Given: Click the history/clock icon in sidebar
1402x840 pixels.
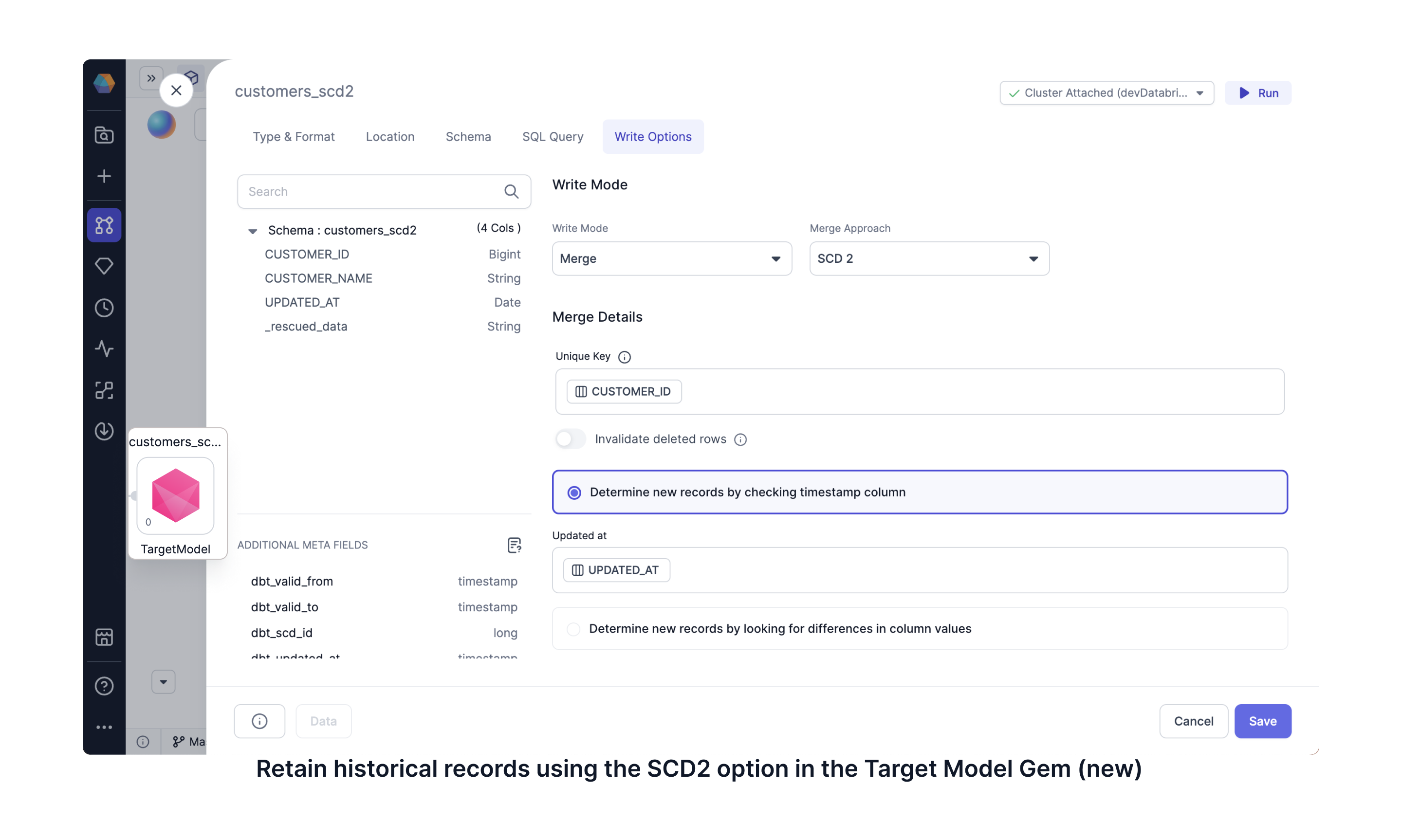Looking at the screenshot, I should [x=104, y=307].
